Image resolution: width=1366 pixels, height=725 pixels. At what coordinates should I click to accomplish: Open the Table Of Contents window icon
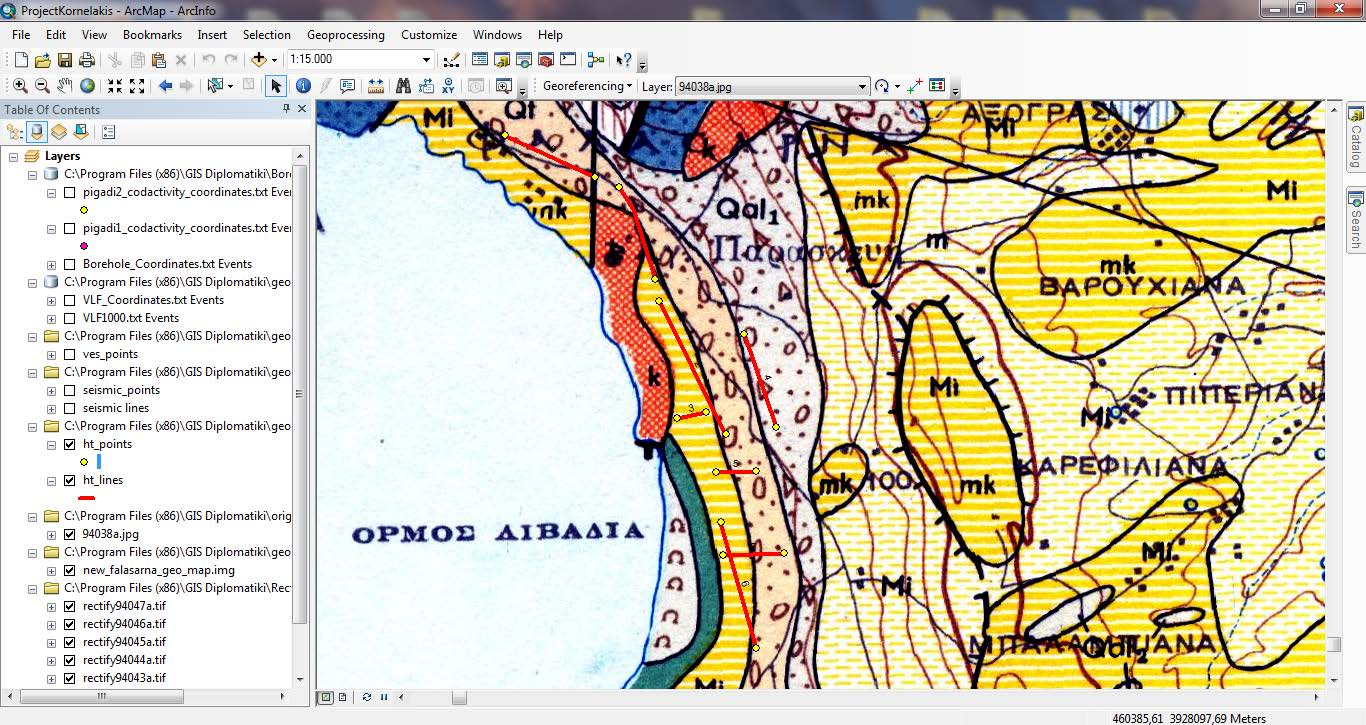[480, 60]
